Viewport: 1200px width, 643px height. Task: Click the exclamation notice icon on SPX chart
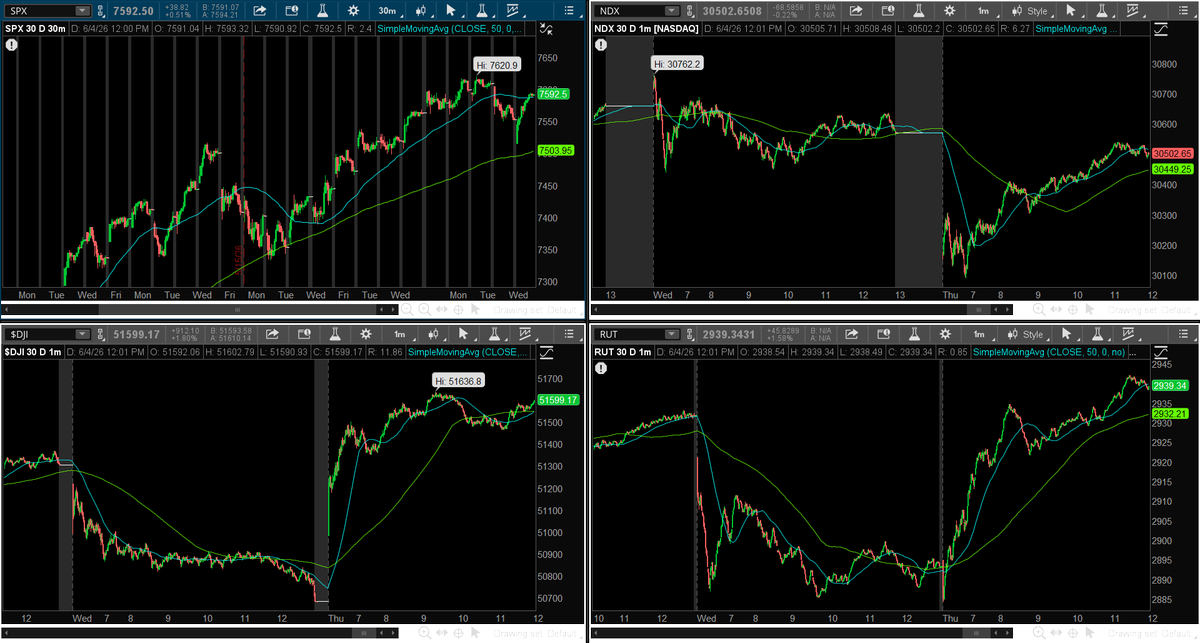pos(11,45)
